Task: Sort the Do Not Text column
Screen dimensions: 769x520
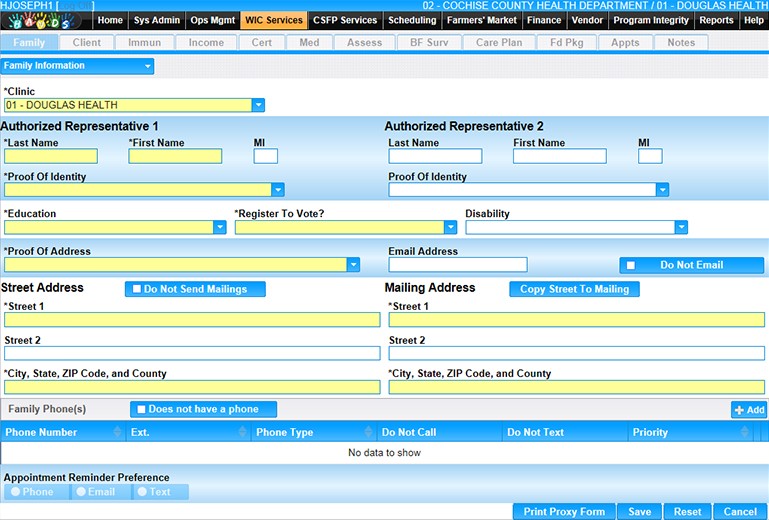Action: tap(619, 433)
